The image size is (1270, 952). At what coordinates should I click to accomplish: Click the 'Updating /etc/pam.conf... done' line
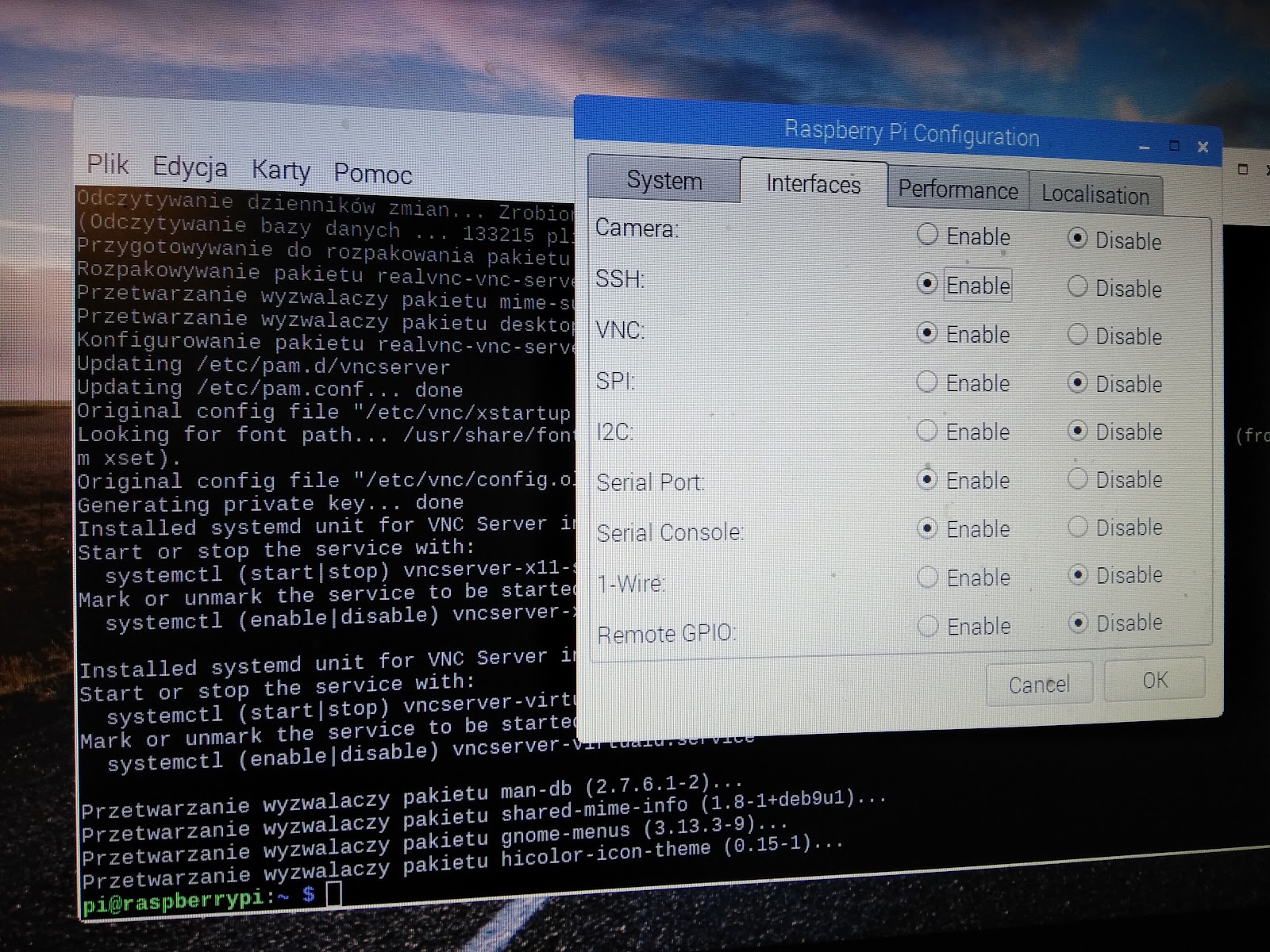click(x=270, y=389)
